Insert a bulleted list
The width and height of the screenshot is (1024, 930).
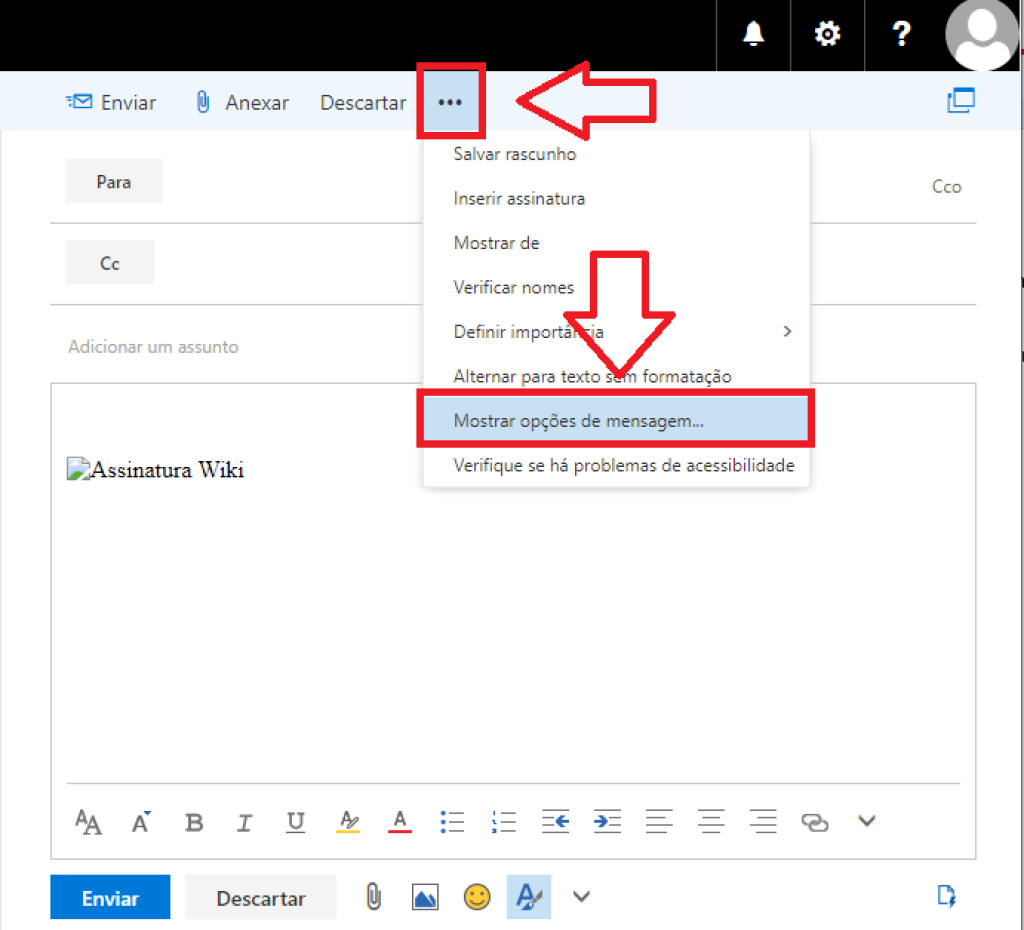click(x=452, y=822)
